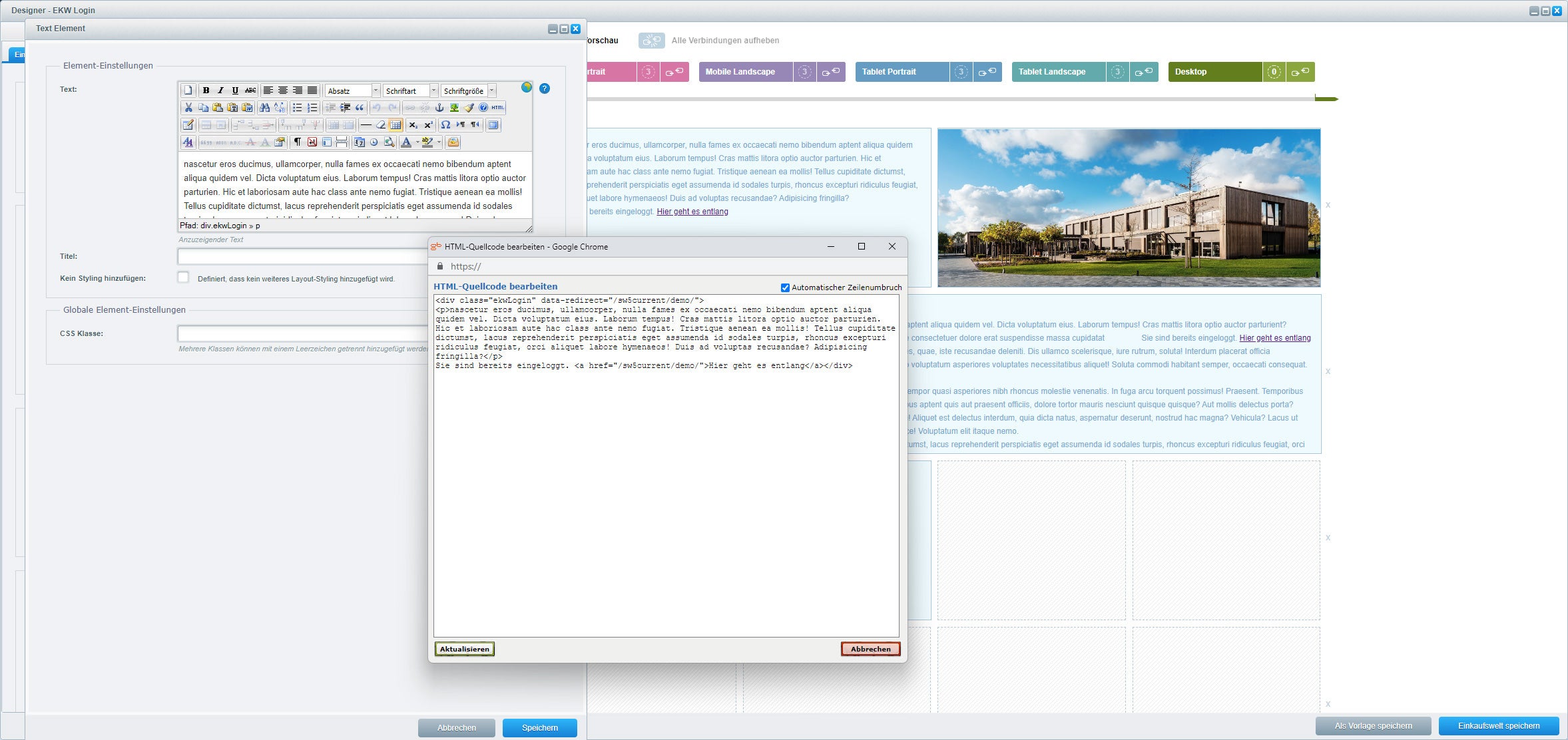Insert a horizontal rule line
This screenshot has width=1568, height=740.
(366, 125)
